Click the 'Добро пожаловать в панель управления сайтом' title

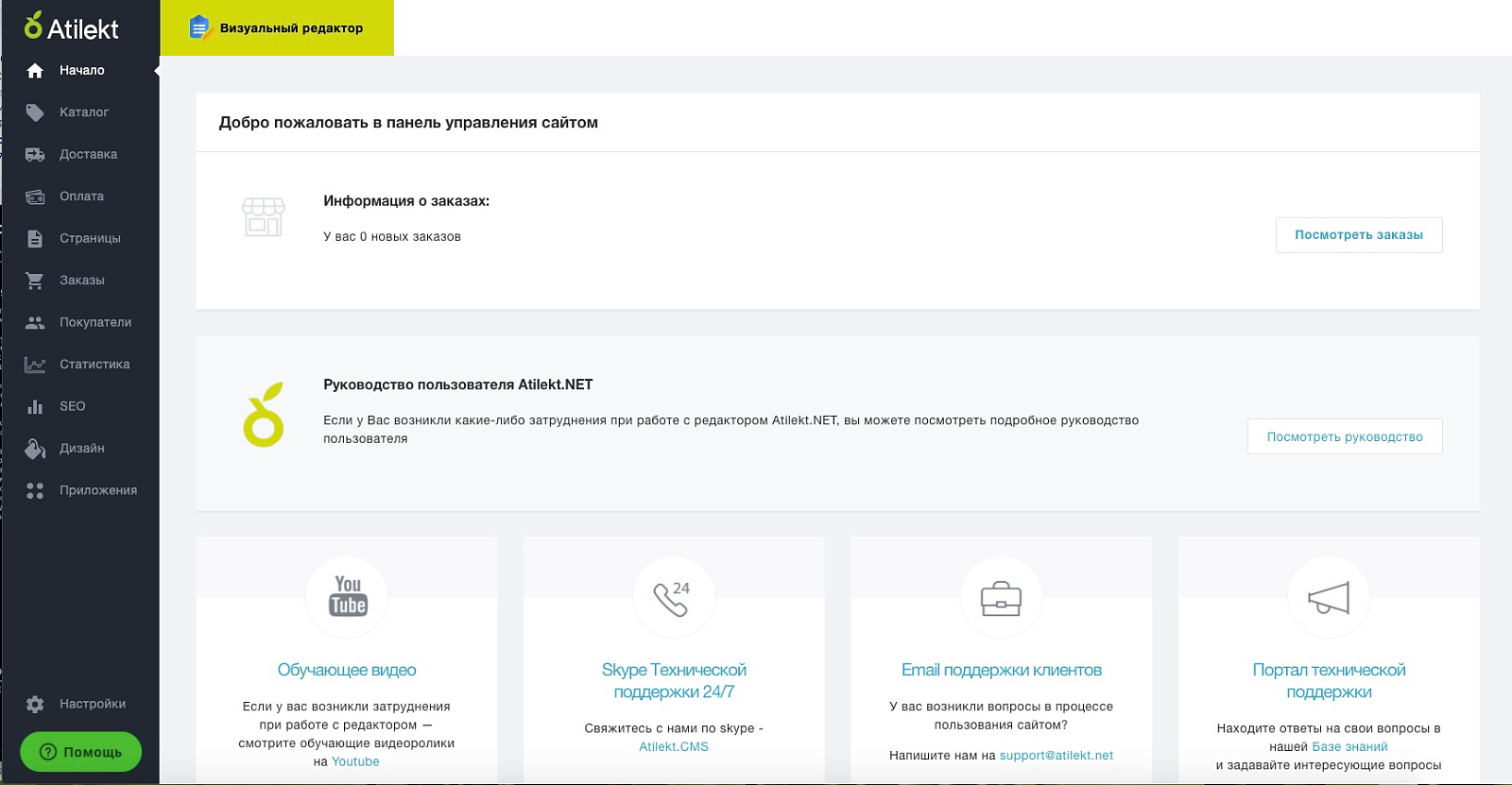(408, 123)
